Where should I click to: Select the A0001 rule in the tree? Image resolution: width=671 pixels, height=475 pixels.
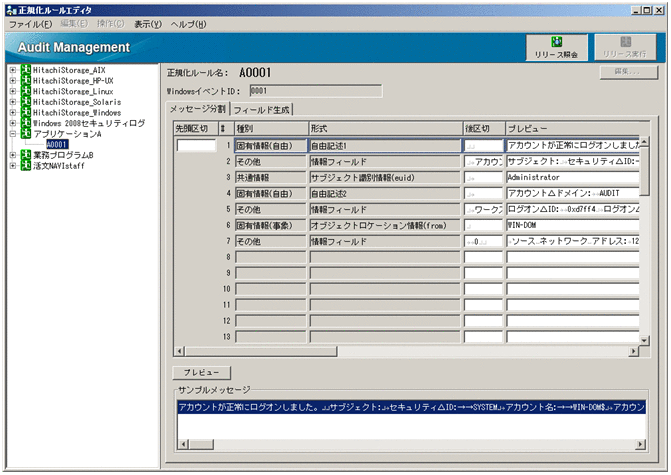57,144
